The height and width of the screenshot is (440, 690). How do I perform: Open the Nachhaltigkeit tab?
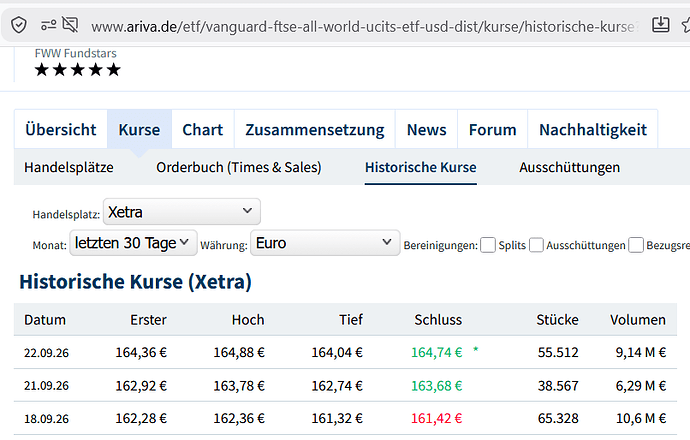(593, 129)
